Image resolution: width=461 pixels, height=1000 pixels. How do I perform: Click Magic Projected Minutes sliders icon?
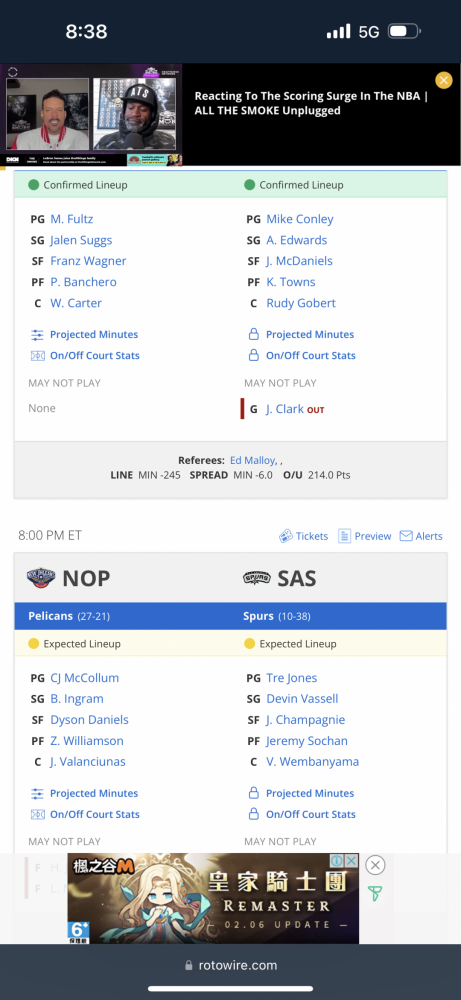coord(38,334)
